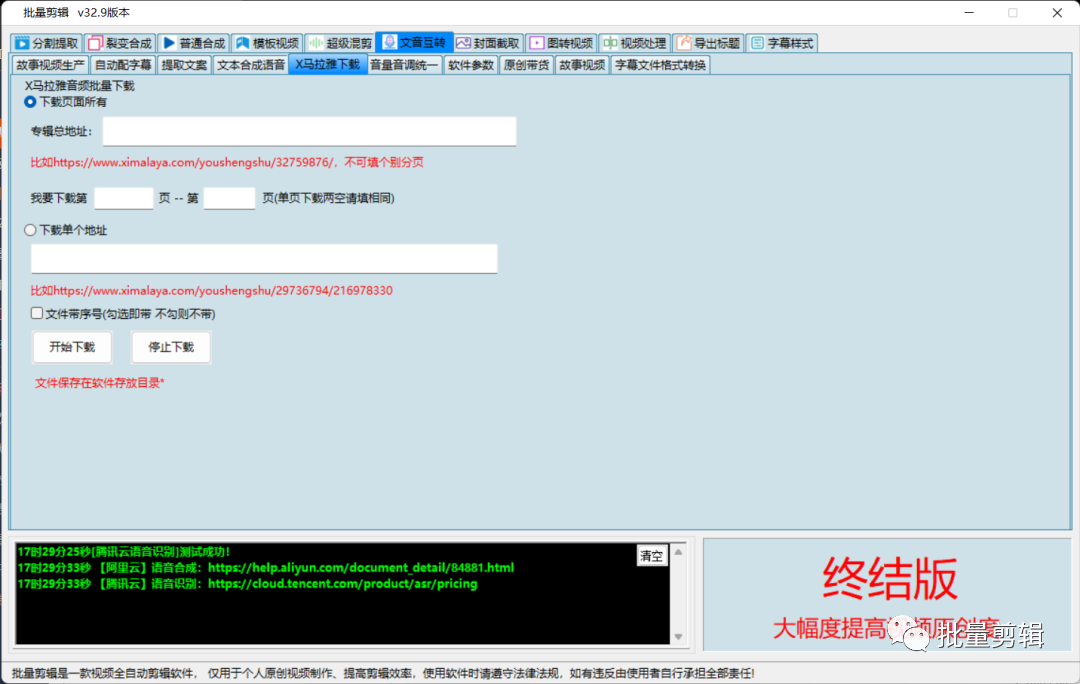Image resolution: width=1080 pixels, height=684 pixels.
Task: Switch to 字幕文件格式转换 sub-tab
Action: pos(661,65)
